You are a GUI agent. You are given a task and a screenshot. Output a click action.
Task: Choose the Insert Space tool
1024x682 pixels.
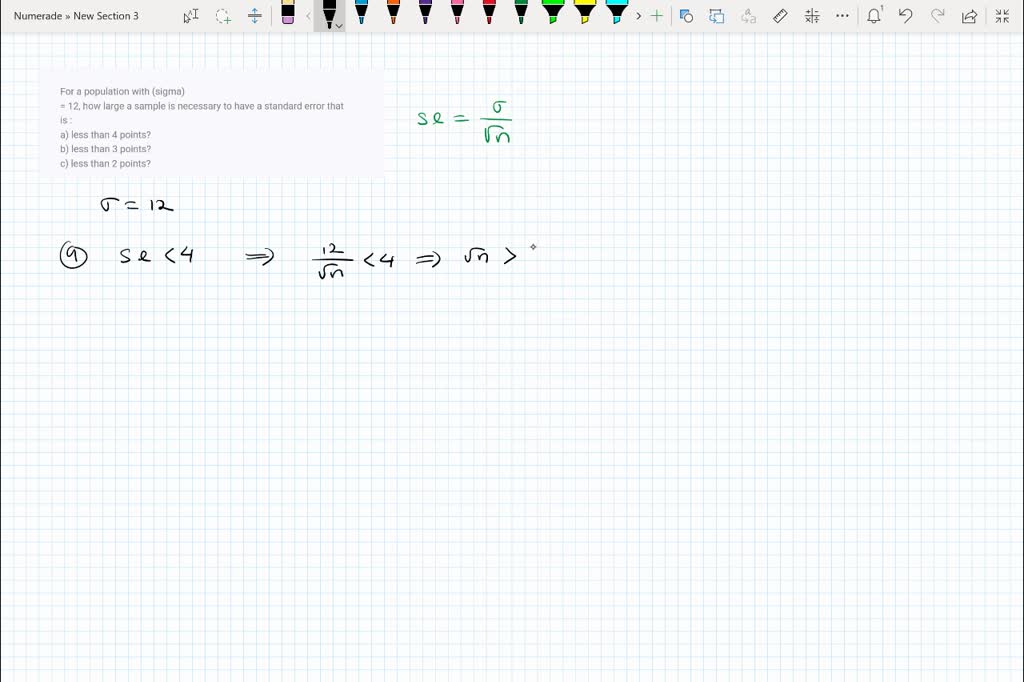[255, 16]
